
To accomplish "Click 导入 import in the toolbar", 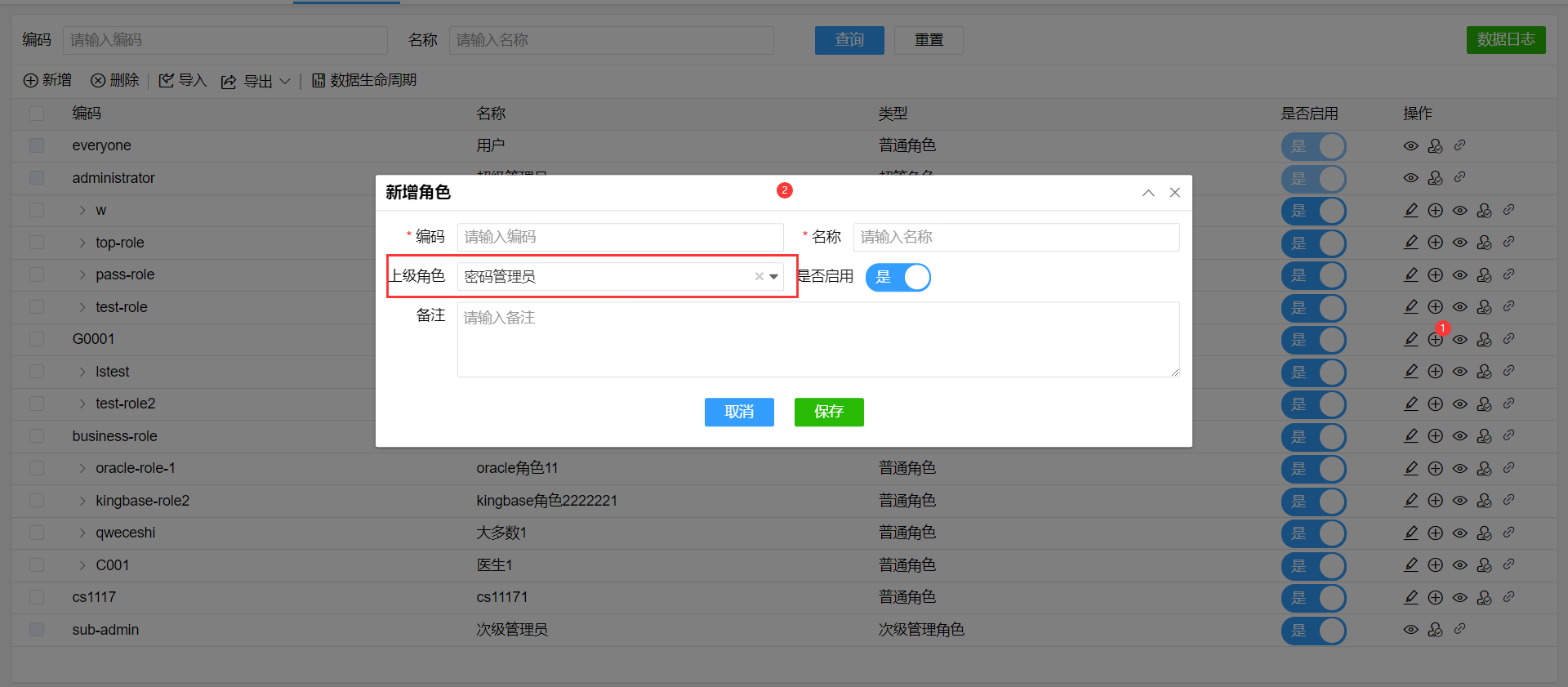I will (183, 80).
